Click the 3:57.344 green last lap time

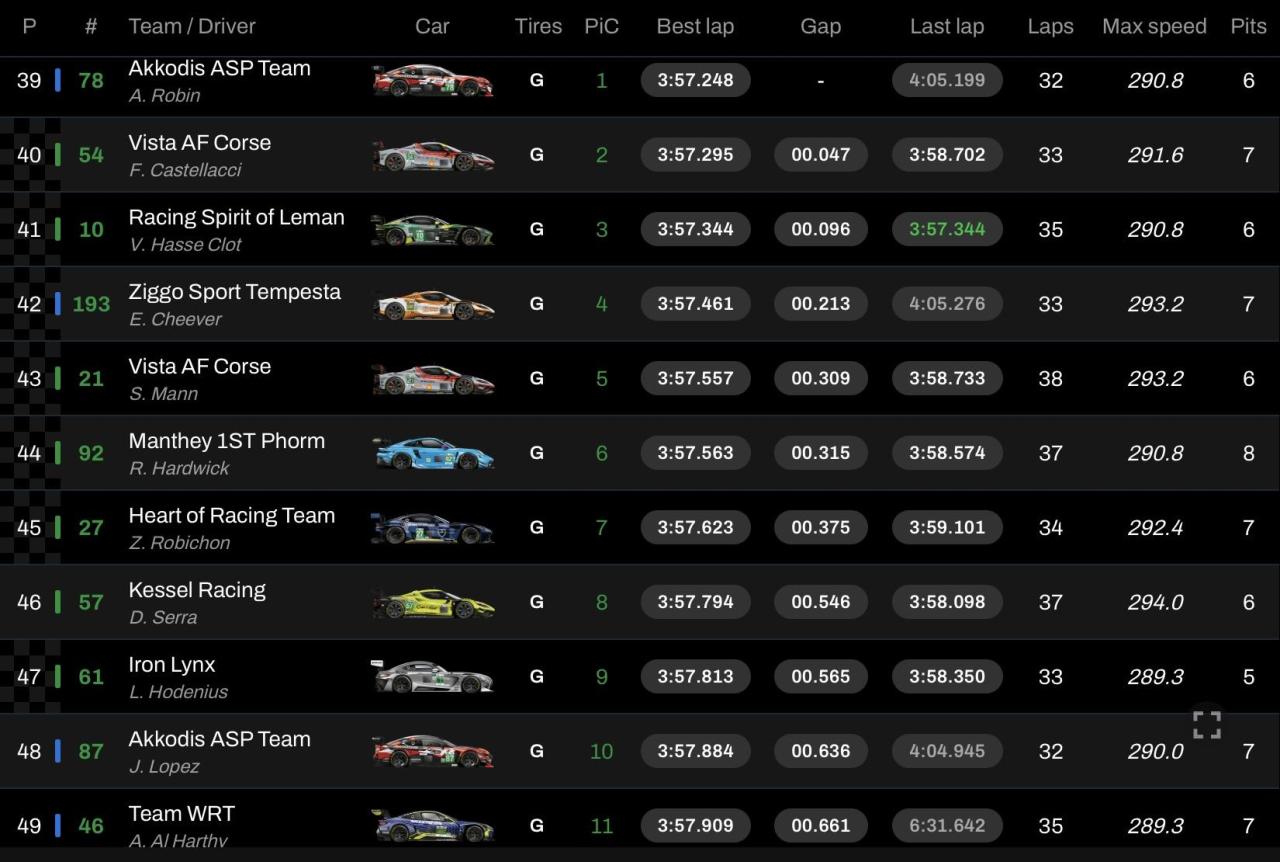pos(947,229)
